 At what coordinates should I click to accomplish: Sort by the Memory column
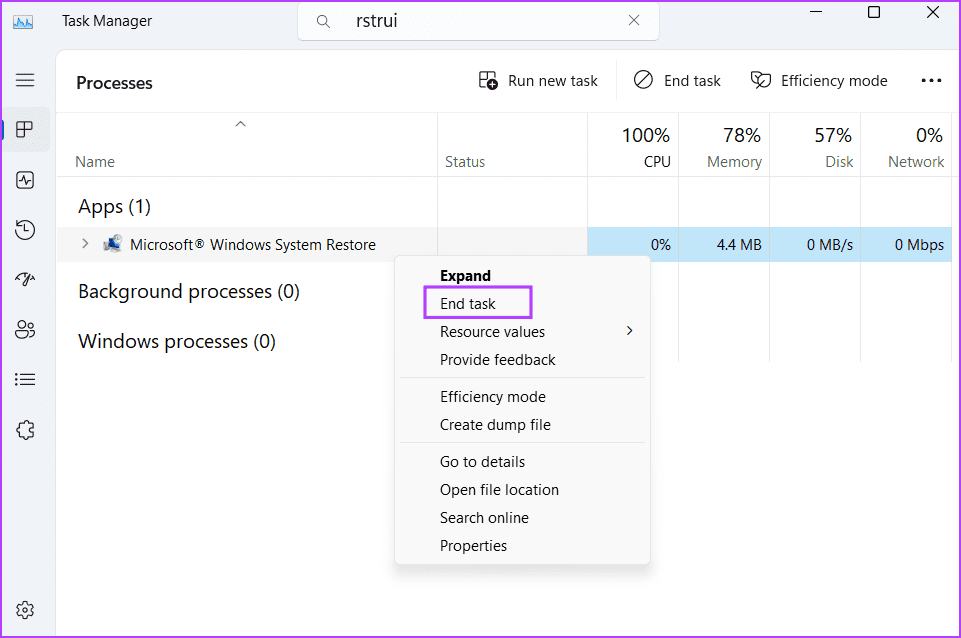pyautogui.click(x=724, y=146)
